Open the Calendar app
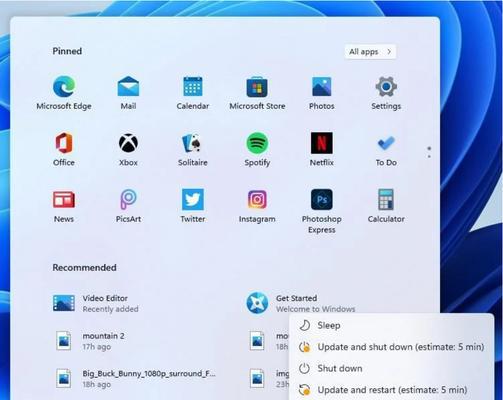Viewport: 503px width, 400px height. pyautogui.click(x=193, y=93)
